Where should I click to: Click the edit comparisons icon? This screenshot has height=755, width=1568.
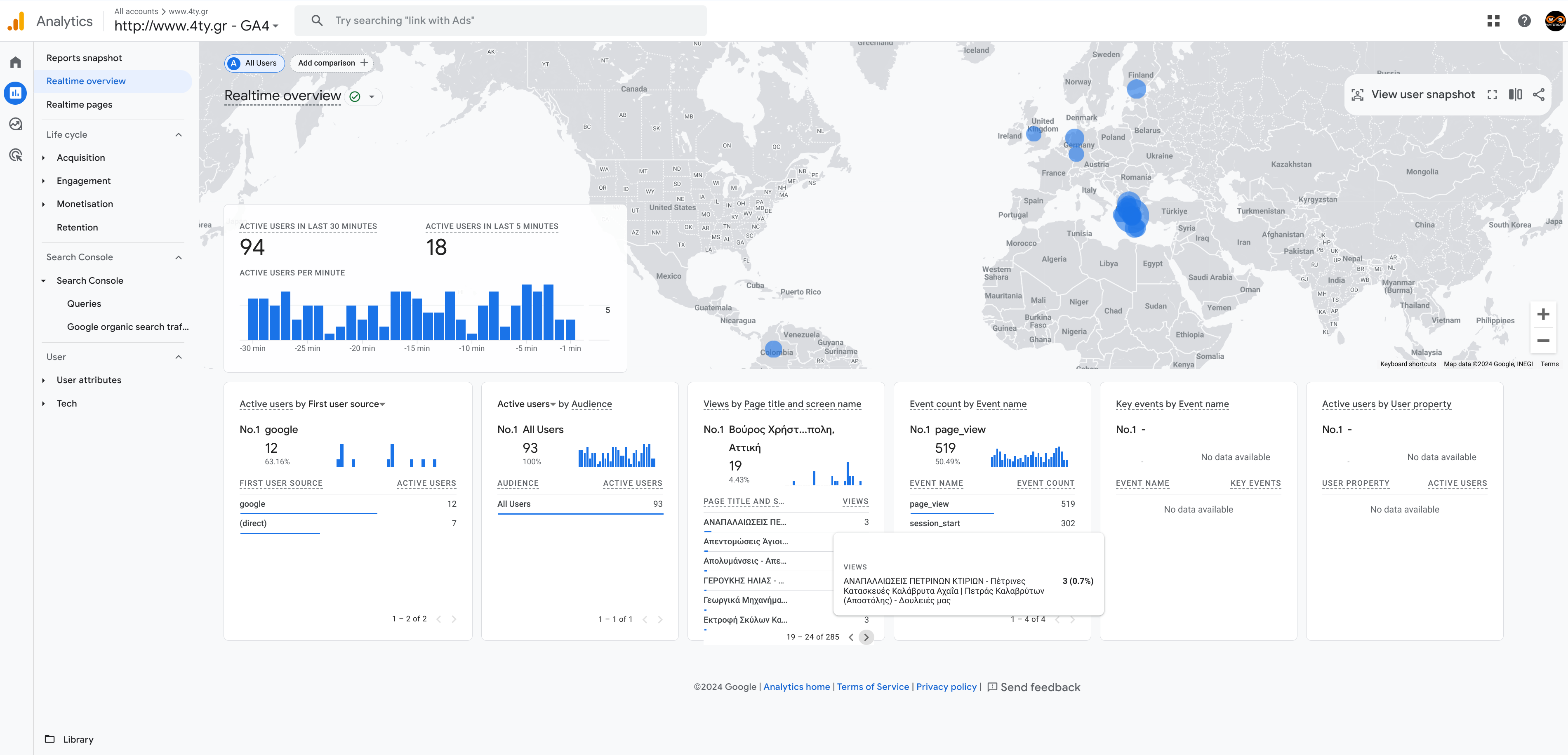pos(1515,94)
